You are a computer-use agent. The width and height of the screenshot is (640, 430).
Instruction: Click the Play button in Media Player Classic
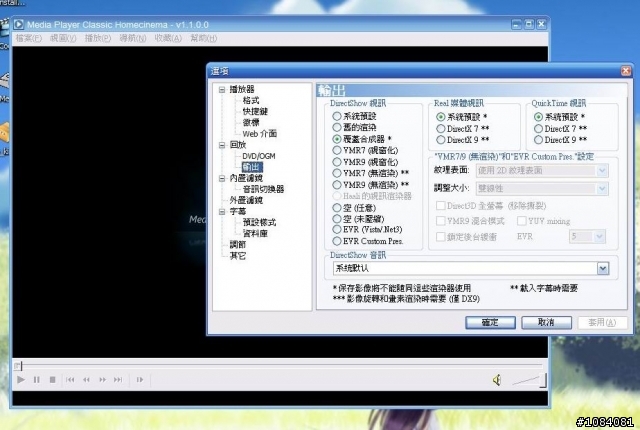(21, 380)
